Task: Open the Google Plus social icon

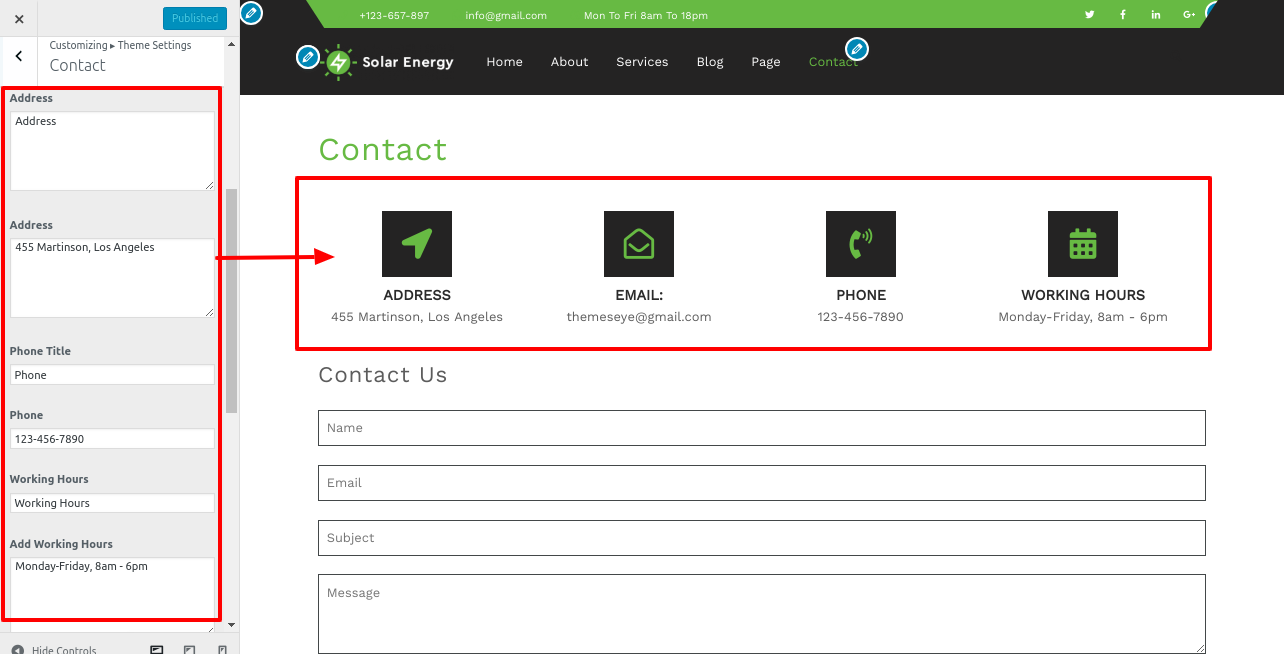Action: click(1189, 15)
